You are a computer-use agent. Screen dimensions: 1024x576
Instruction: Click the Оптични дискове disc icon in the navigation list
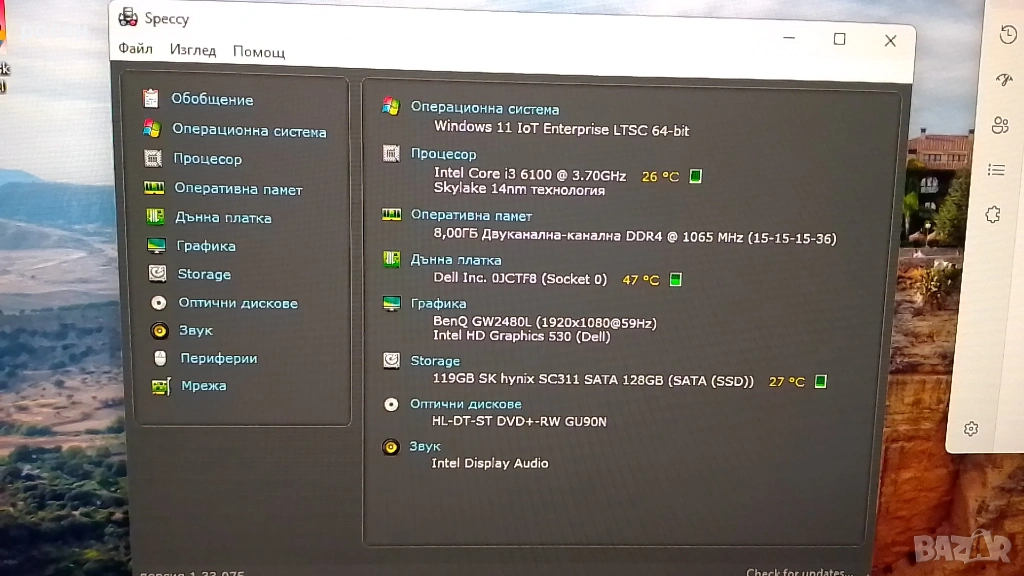click(158, 302)
